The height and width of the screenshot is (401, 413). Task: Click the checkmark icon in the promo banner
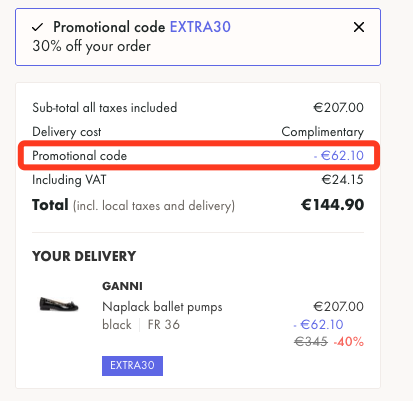38,27
